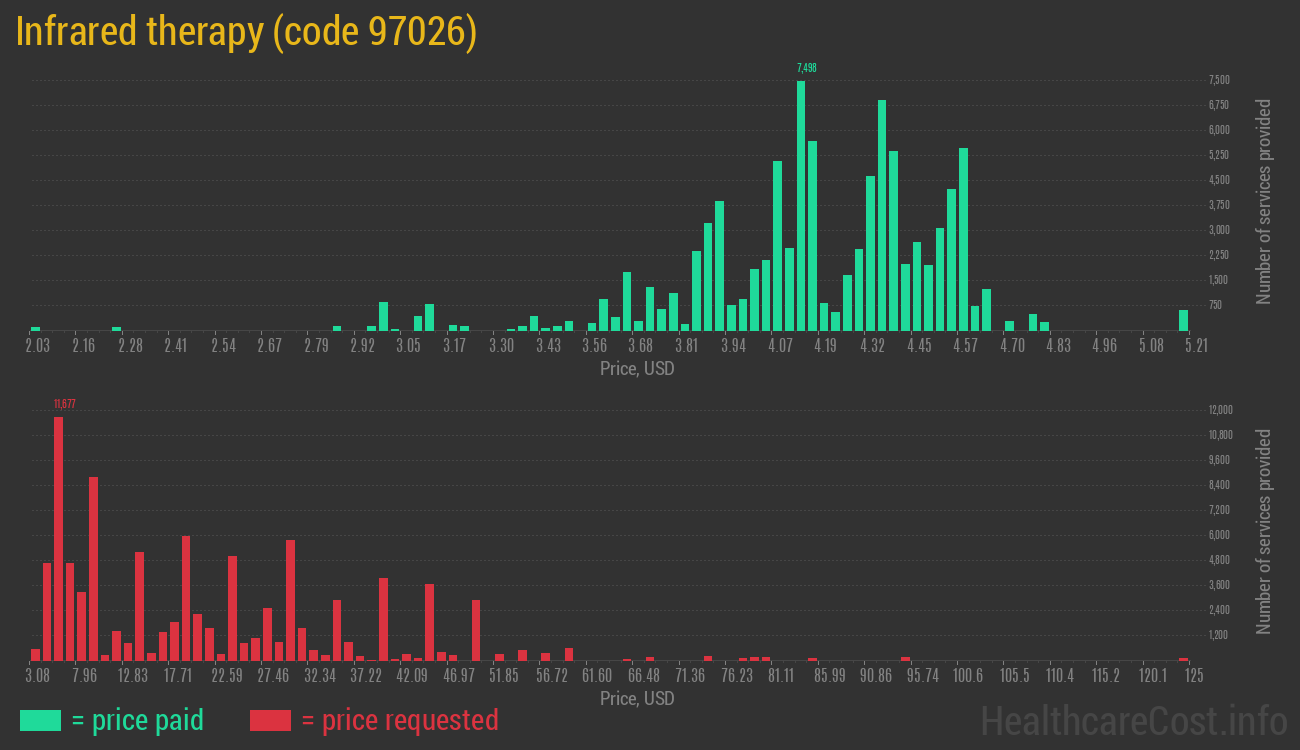
Task: Click the green 'price paid' legend swatch
Action: coord(40,720)
